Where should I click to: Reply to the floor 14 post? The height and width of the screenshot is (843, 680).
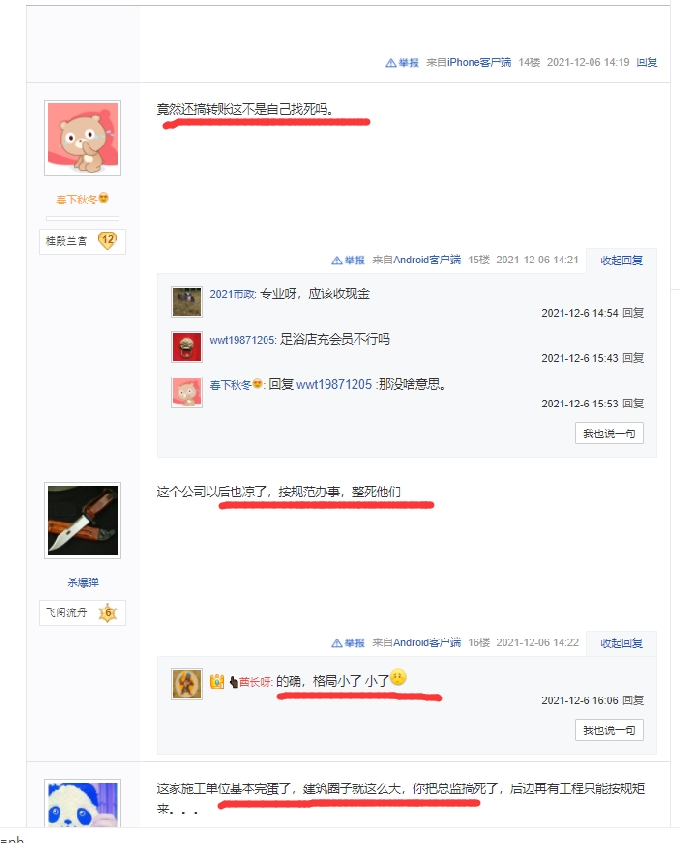pyautogui.click(x=647, y=62)
